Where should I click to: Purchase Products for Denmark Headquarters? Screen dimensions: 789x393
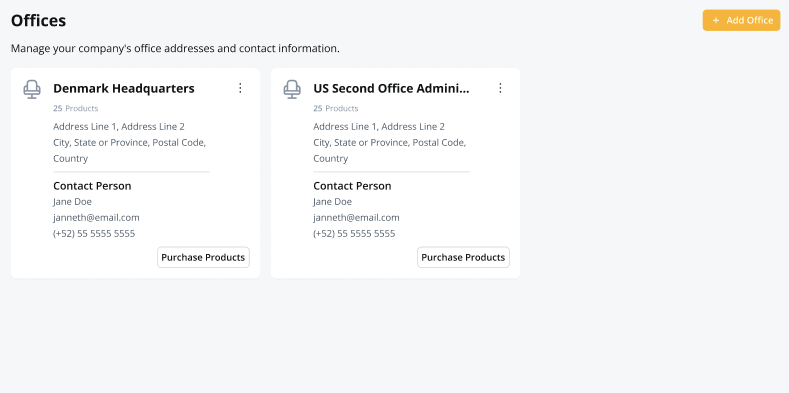pyautogui.click(x=203, y=257)
